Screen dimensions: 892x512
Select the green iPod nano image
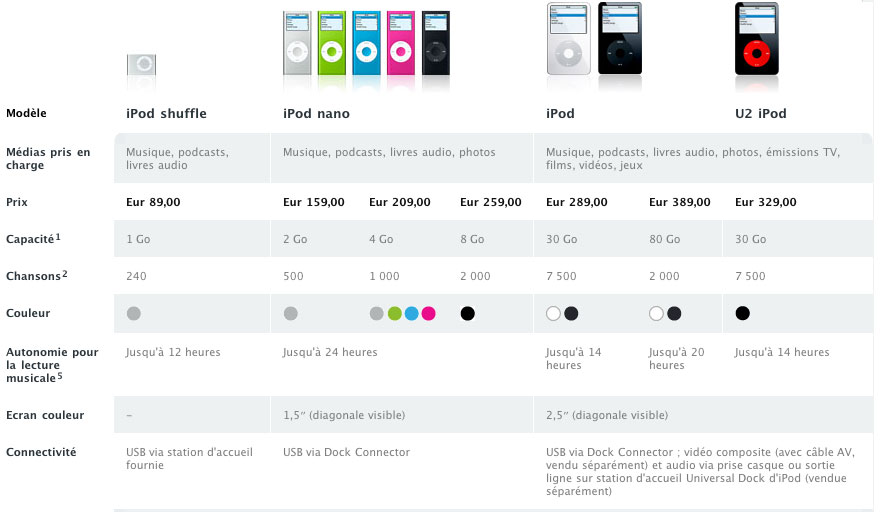[332, 43]
